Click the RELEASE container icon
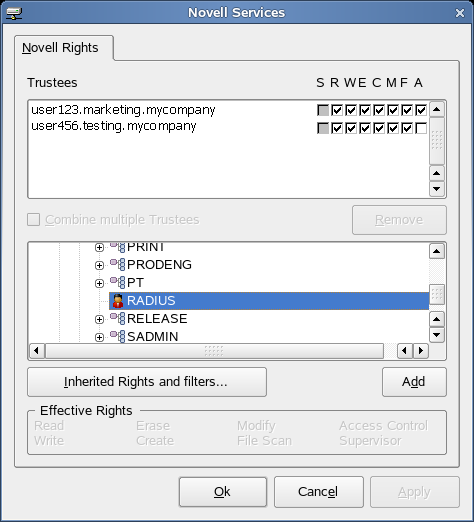Screen dimensions: 474x522 [x=118, y=319]
